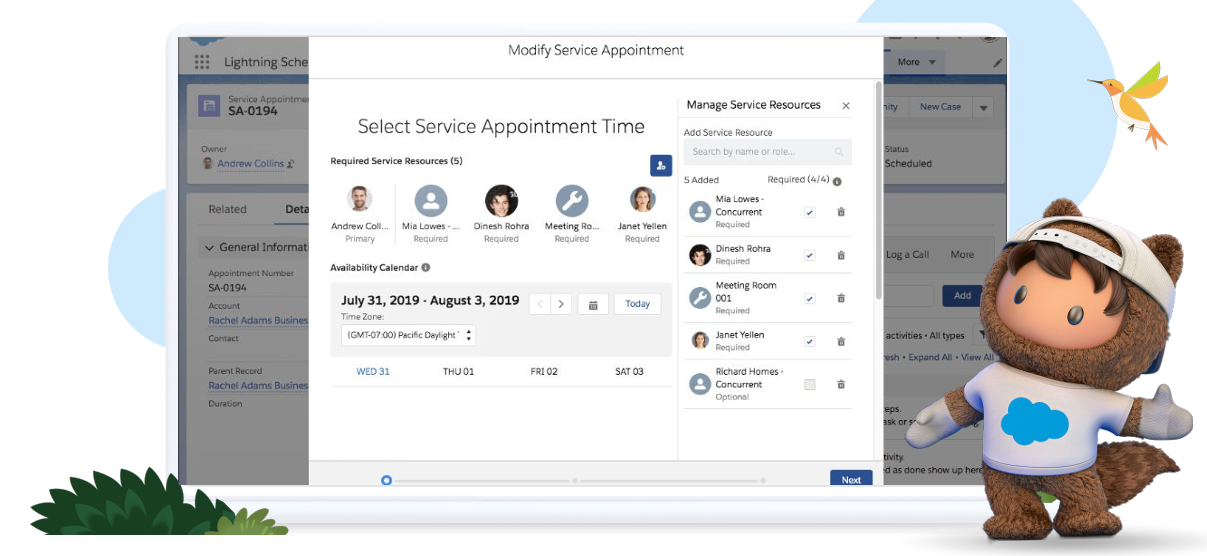Click Dinesh Rohra avatar in required resources
Viewport: 1207px width, 556px height.
coord(501,200)
